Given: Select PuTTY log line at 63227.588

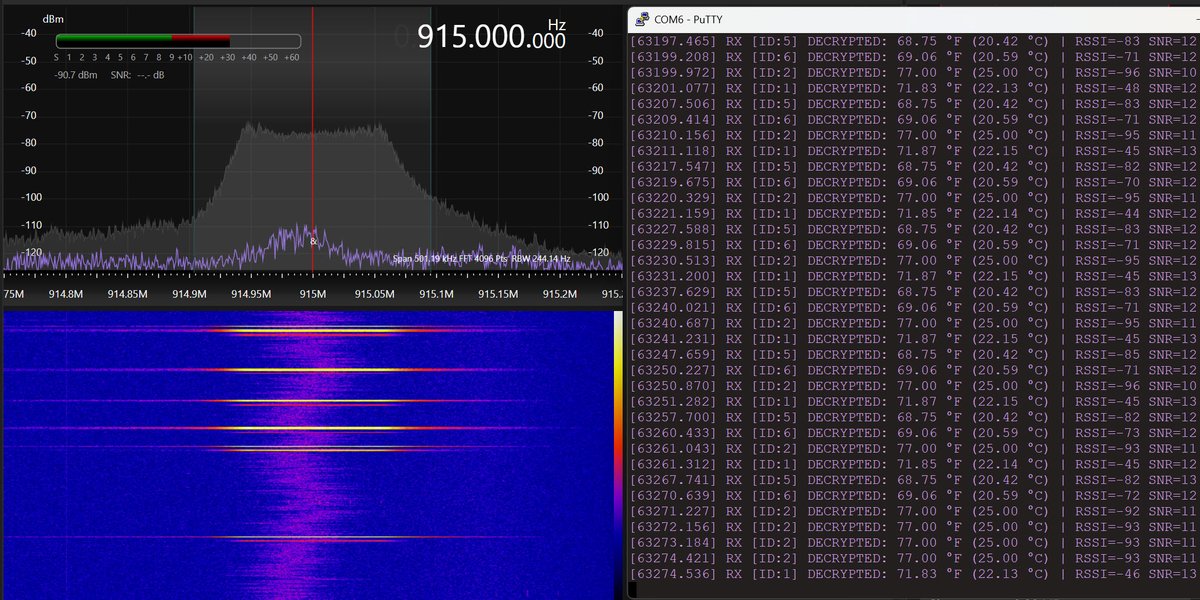Looking at the screenshot, I should tap(913, 229).
